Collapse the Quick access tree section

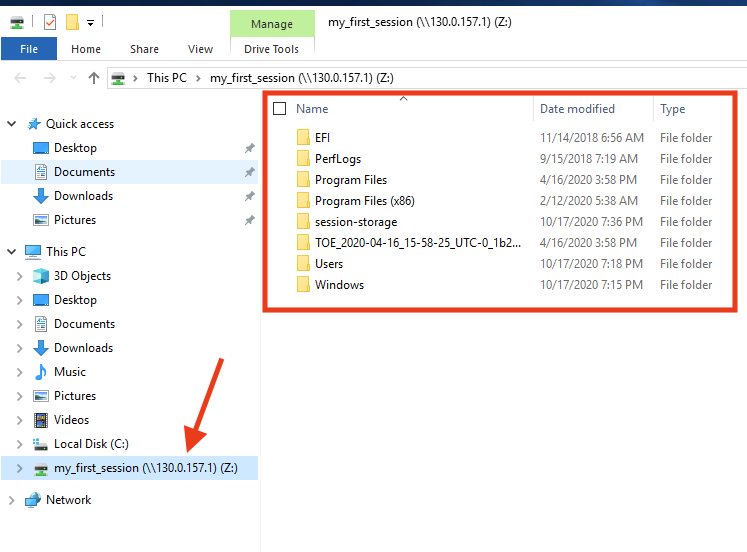point(12,124)
